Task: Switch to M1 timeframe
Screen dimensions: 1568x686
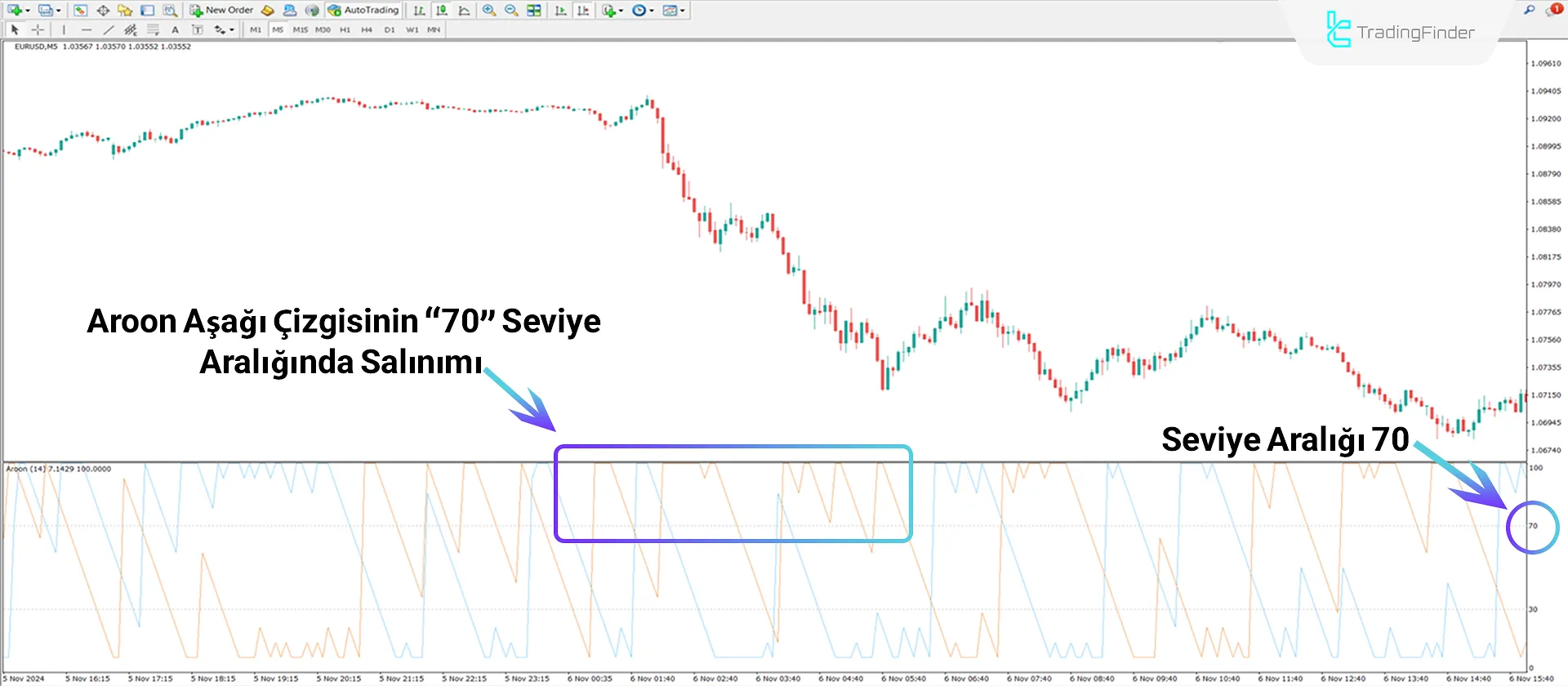Action: point(256,29)
